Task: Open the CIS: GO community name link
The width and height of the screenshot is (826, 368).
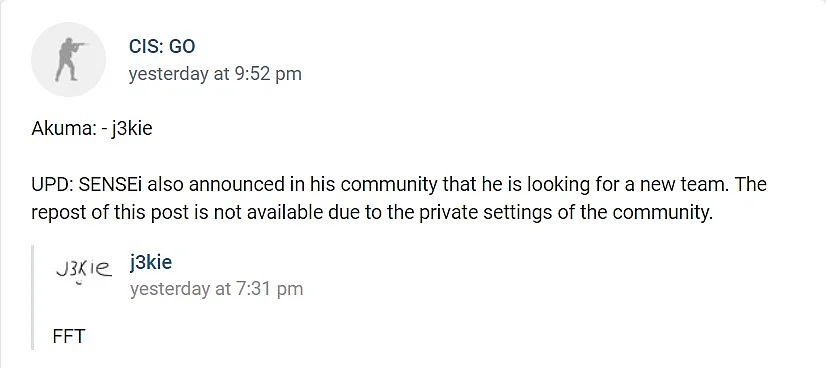Action: click(162, 47)
